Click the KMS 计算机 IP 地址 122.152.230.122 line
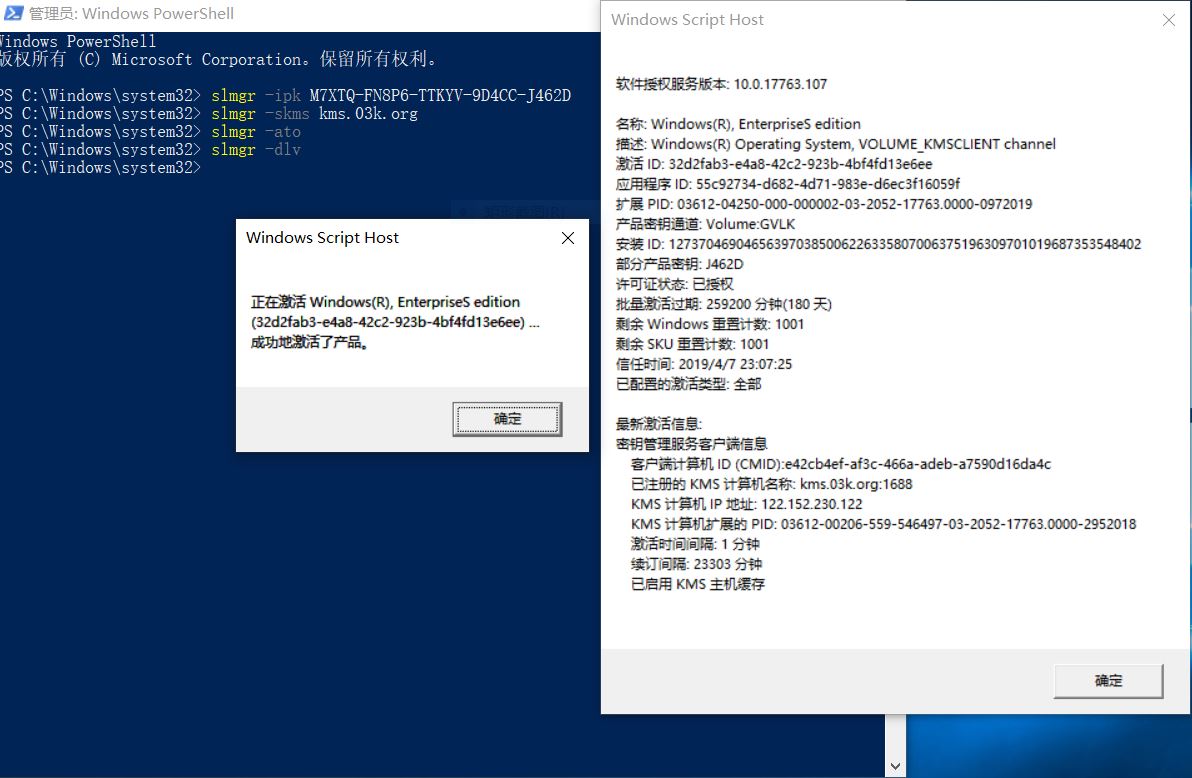This screenshot has height=778, width=1192. click(x=747, y=504)
